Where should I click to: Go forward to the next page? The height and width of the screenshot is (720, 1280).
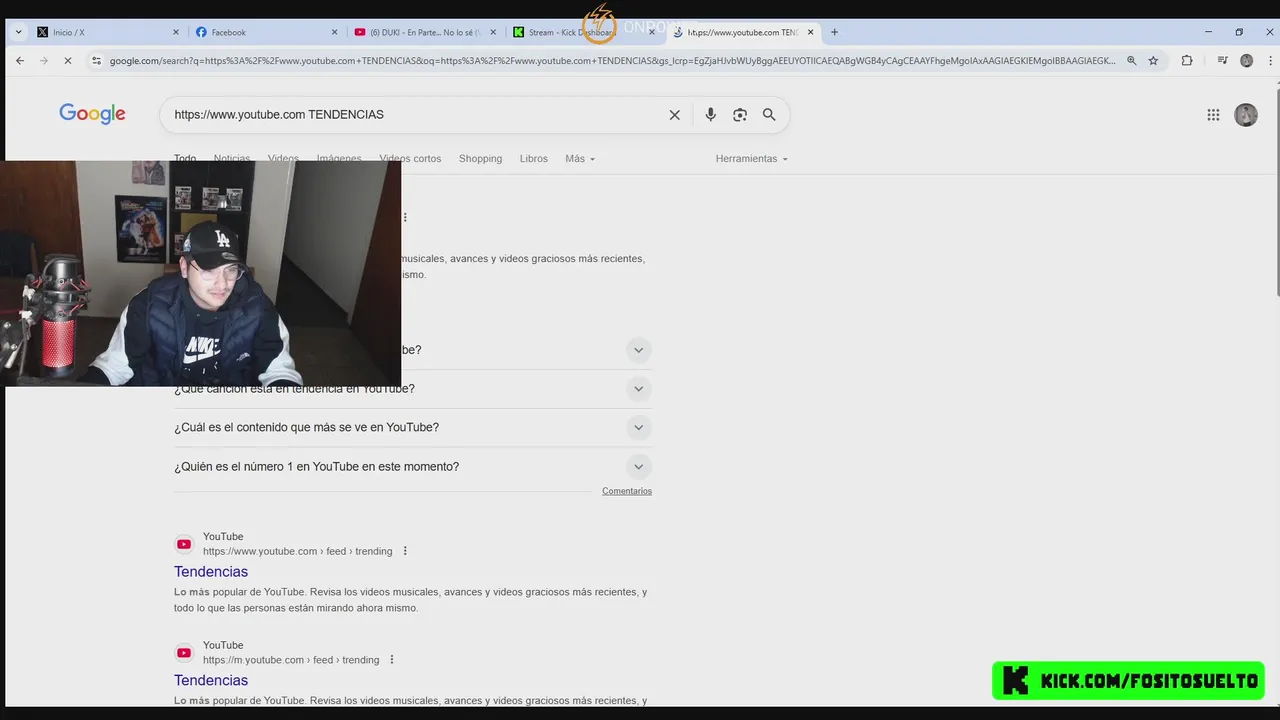(x=43, y=61)
